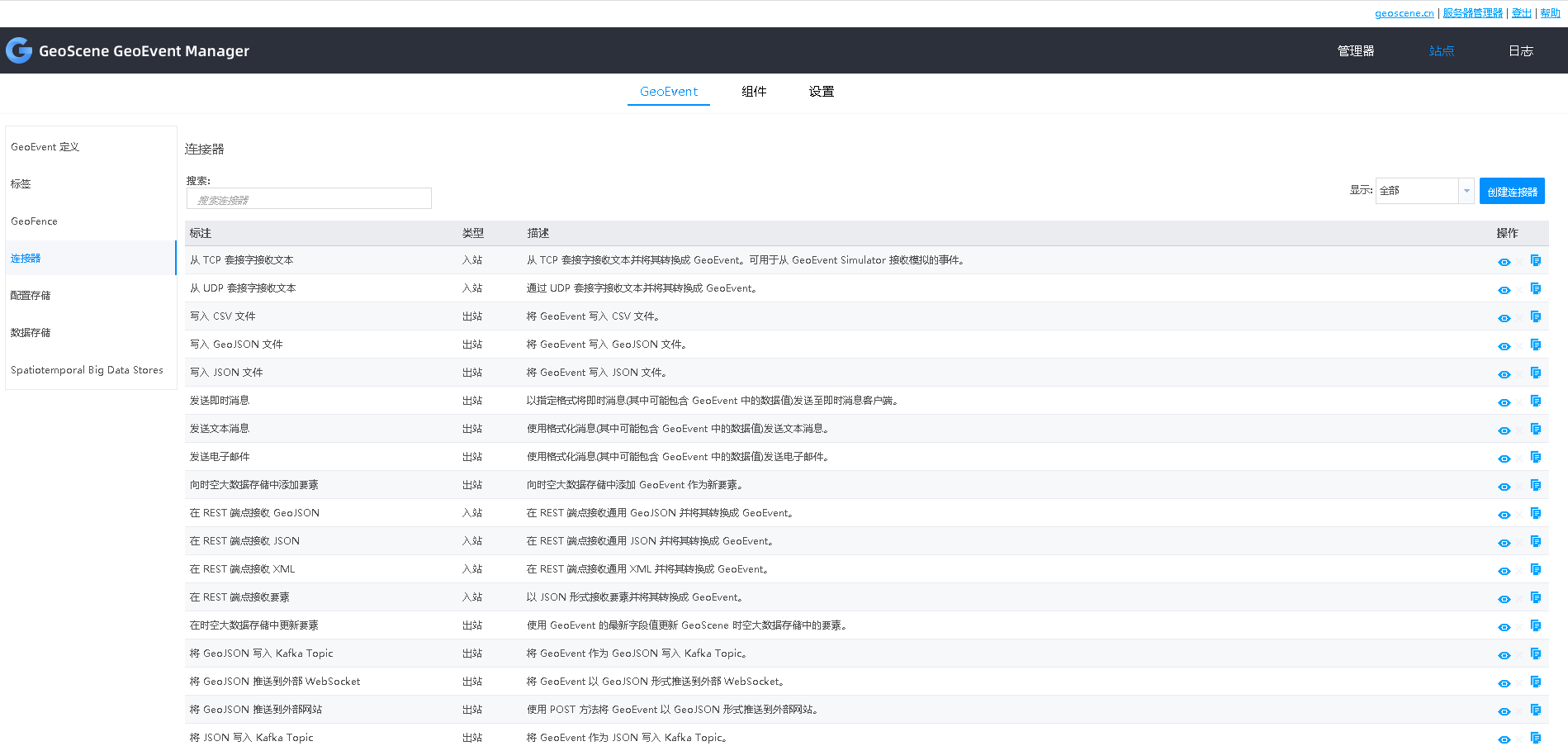Open the 帮助 link
Screen dimensions: 1568x751
[x=1550, y=12]
